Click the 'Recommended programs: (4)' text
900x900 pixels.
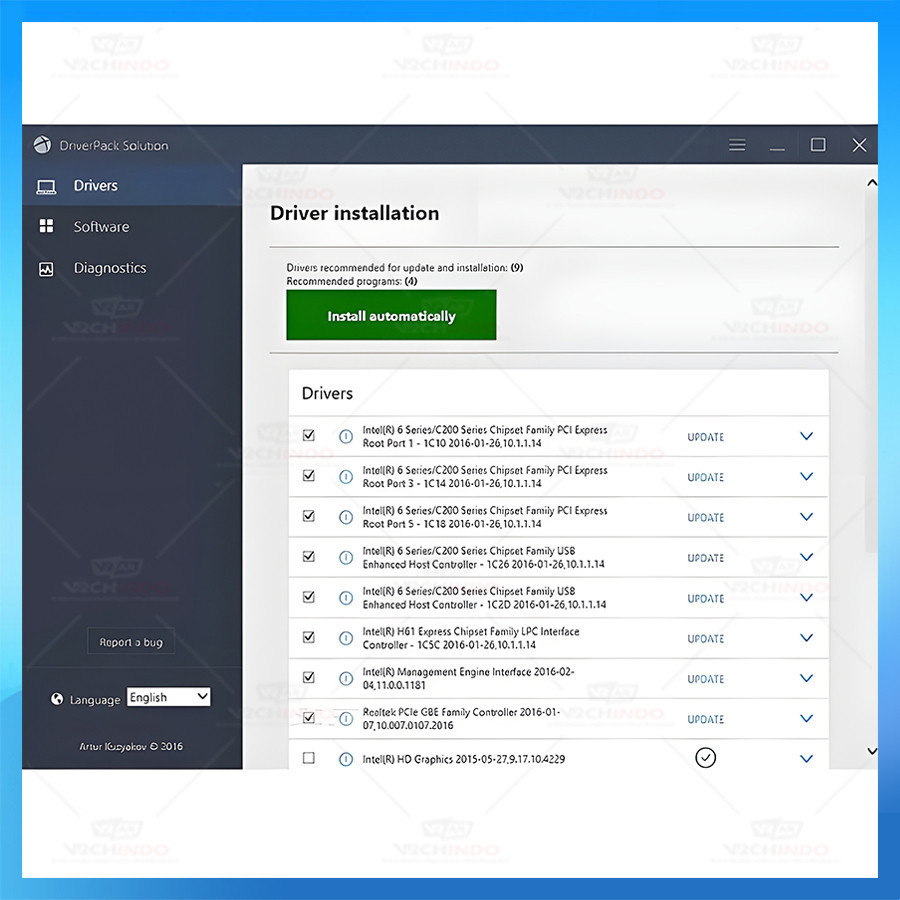tap(351, 281)
